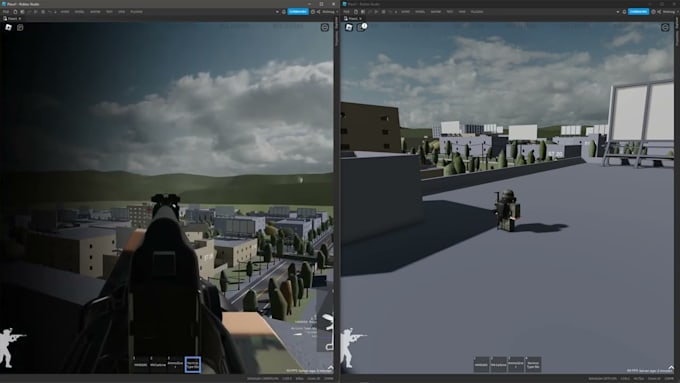Open the dropdown arrow left of Collaborate in left window
The image size is (680, 383).
click(277, 12)
